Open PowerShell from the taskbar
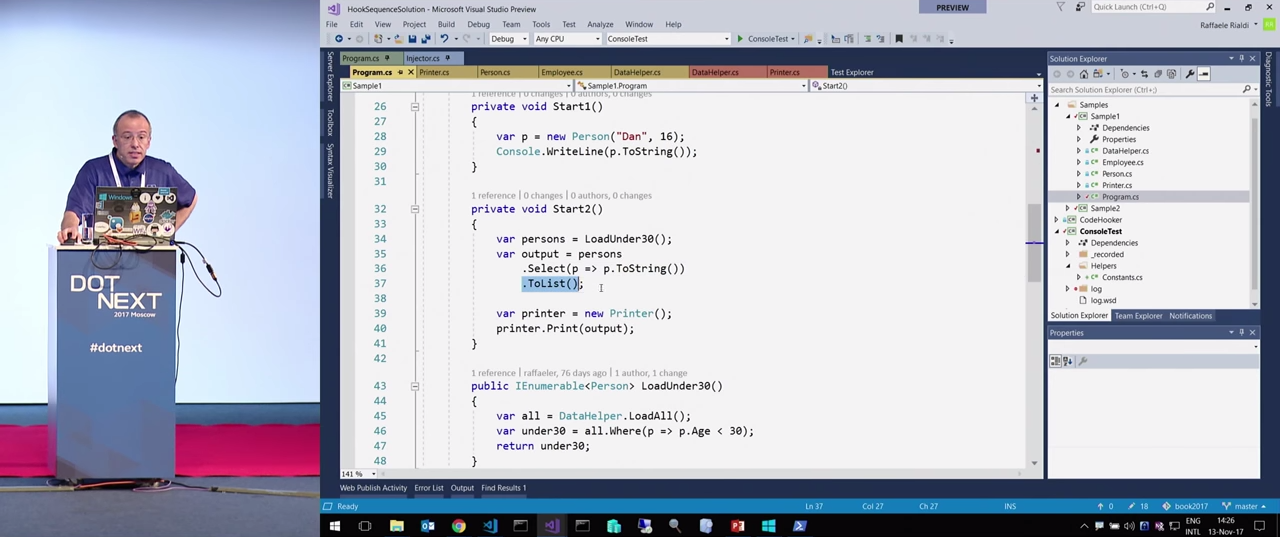 click(x=799, y=526)
